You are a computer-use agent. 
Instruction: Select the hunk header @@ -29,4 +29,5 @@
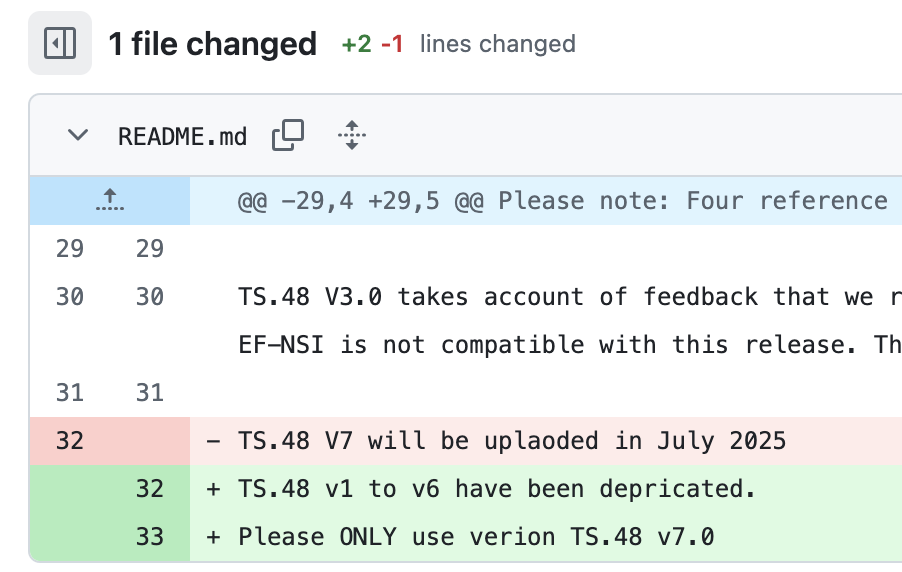point(361,201)
